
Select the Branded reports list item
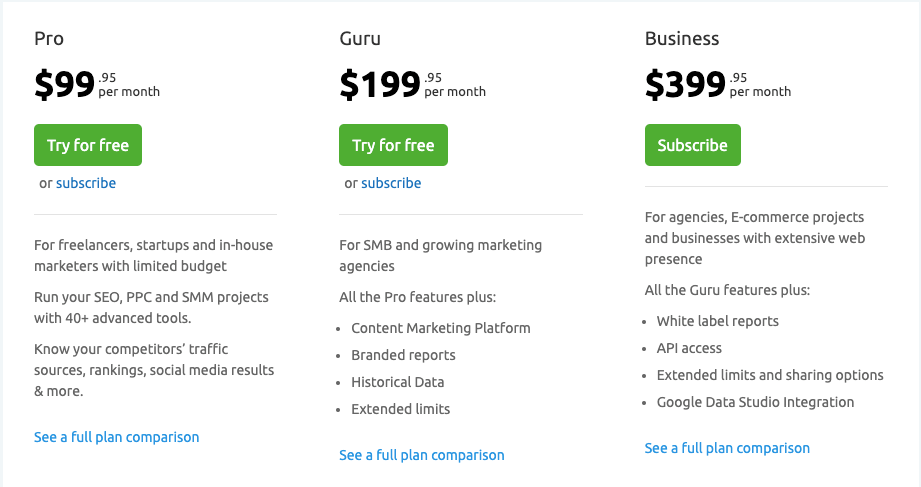(x=403, y=355)
